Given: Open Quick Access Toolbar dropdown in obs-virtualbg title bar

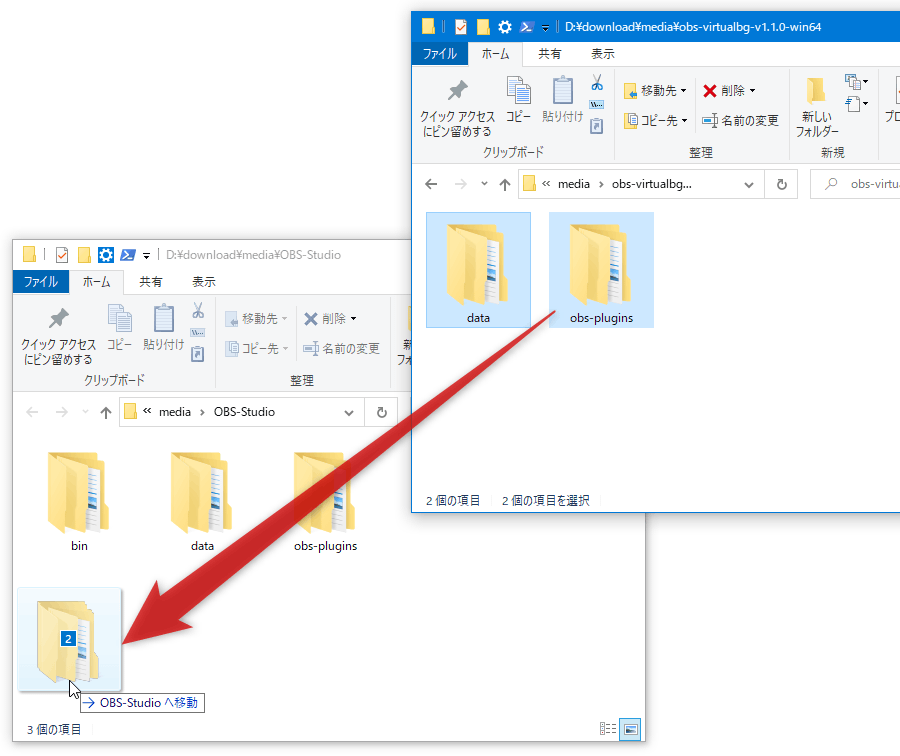Looking at the screenshot, I should tap(545, 27).
